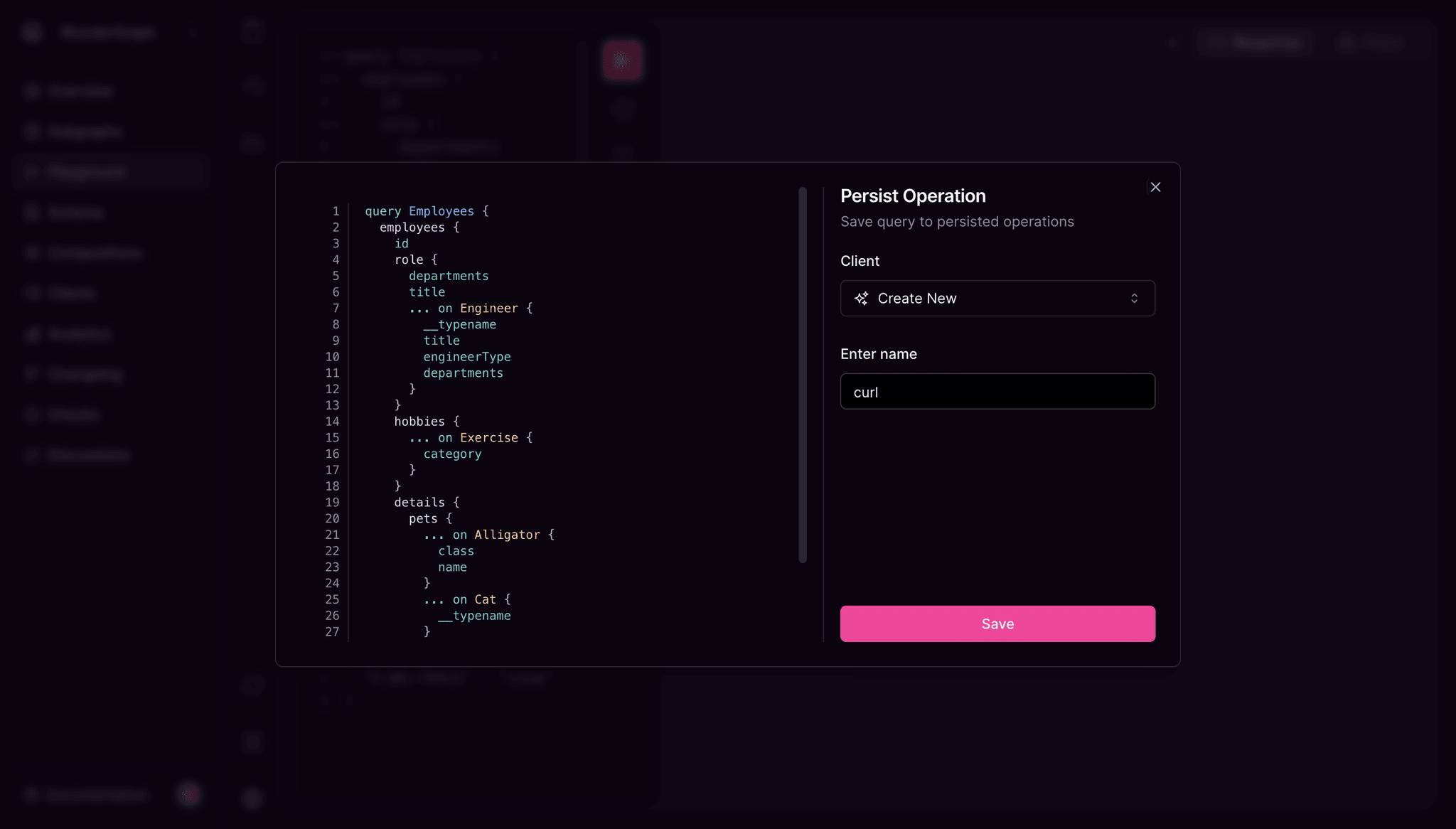Click the up-down chevron in Client selector
The width and height of the screenshot is (1456, 829).
coord(1134,299)
